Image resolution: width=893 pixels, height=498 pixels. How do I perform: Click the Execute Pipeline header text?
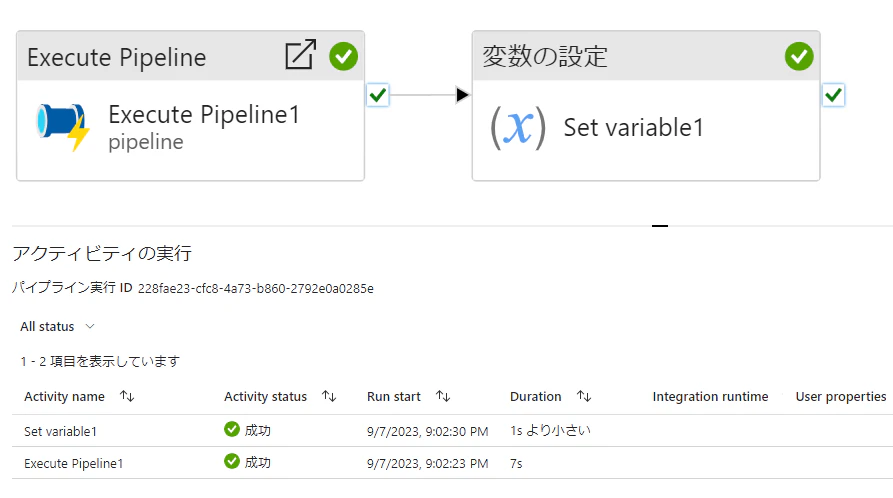[x=117, y=58]
